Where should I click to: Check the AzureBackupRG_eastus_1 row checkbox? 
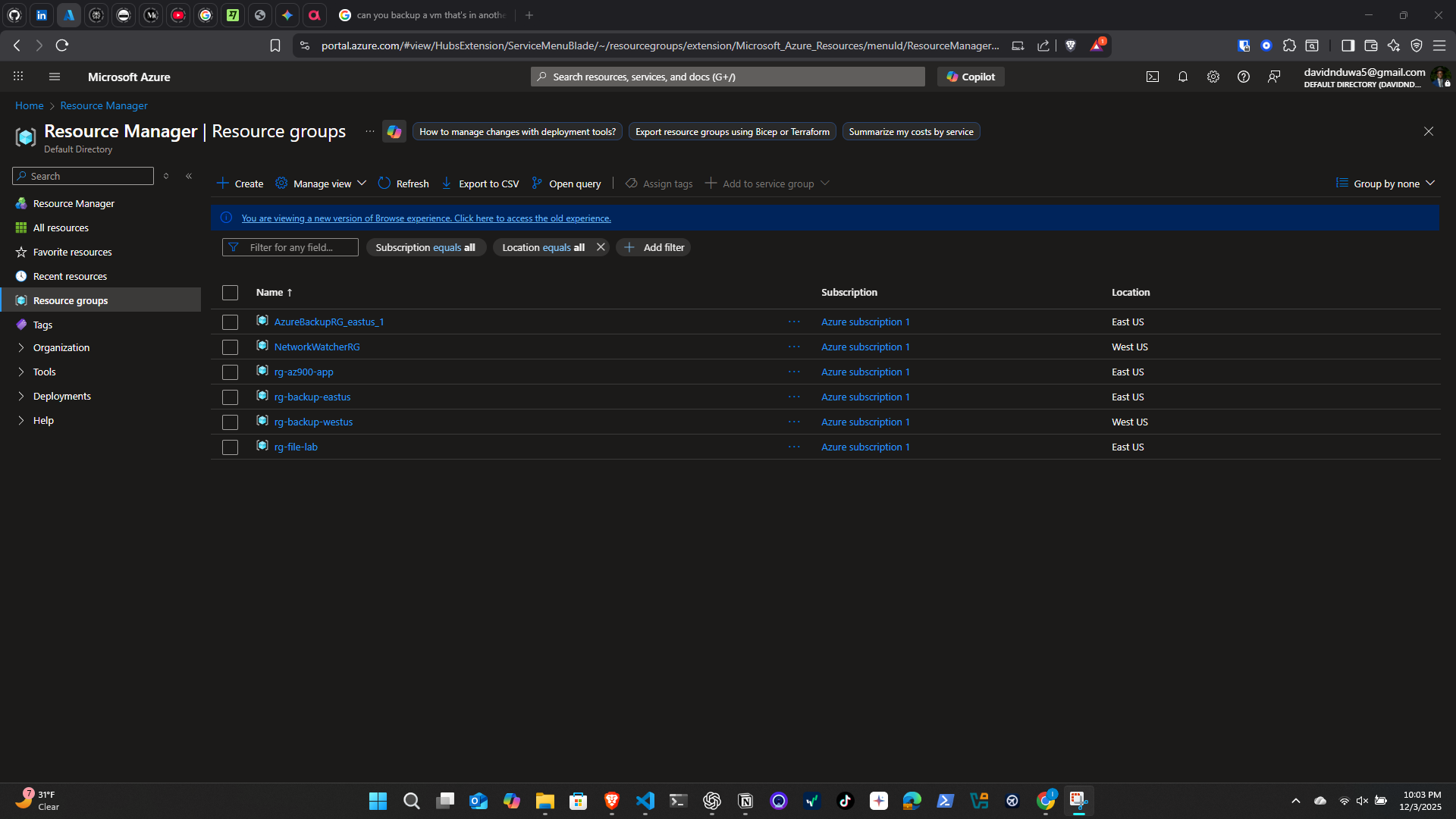(230, 322)
